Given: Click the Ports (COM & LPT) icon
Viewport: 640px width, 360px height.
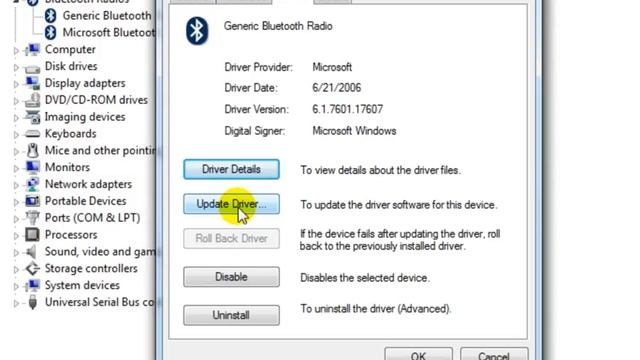Looking at the screenshot, I should point(33,218).
